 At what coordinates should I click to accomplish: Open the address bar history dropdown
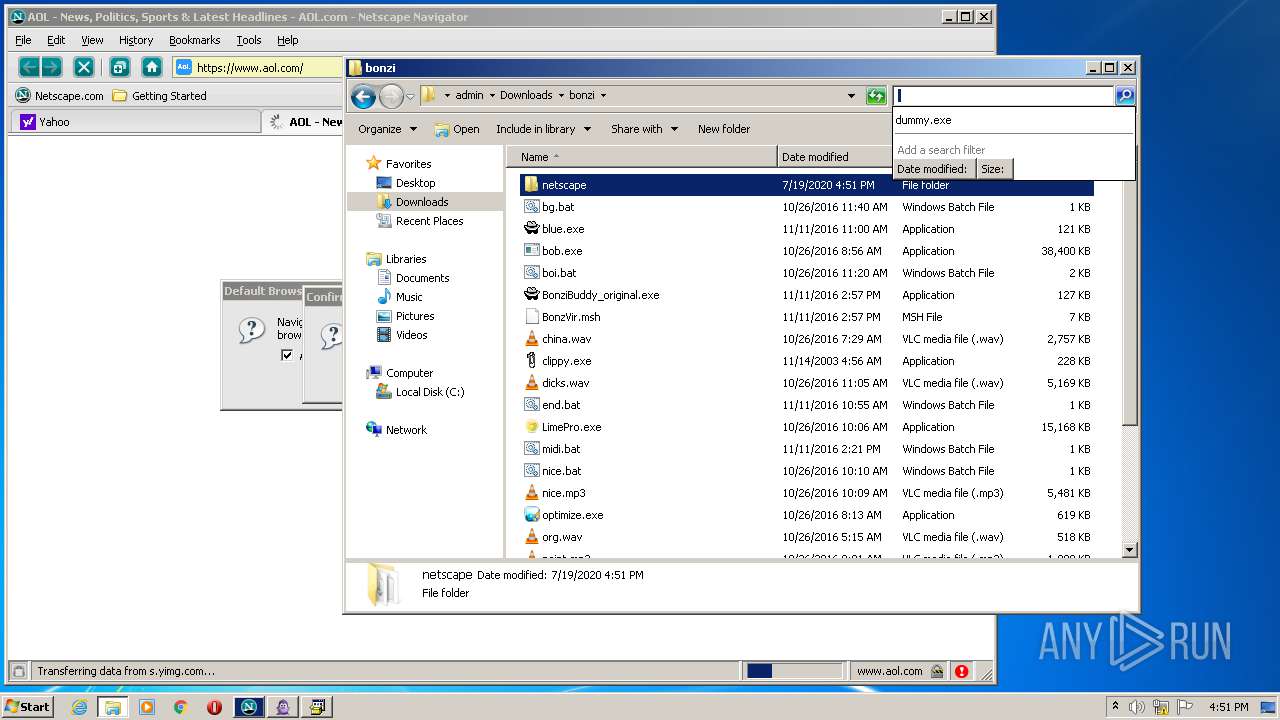[851, 96]
